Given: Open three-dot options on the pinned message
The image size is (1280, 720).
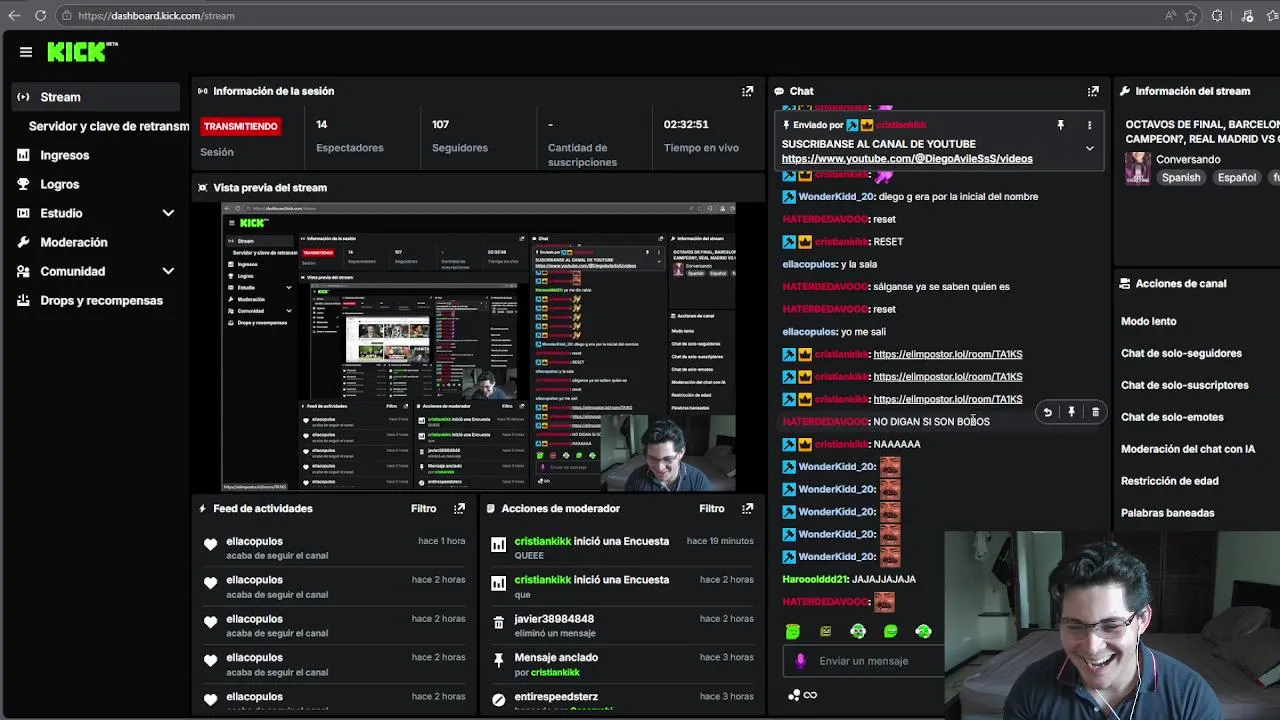Looking at the screenshot, I should coord(1089,125).
